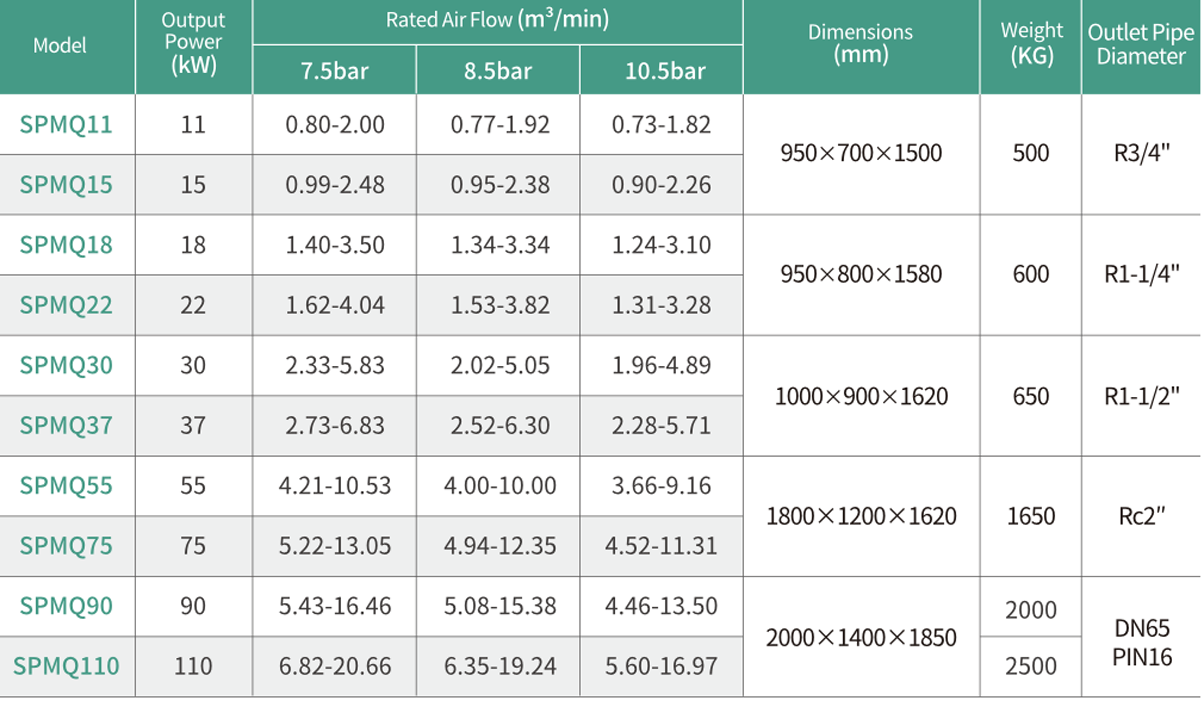Viewport: 1204px width, 702px height.
Task: Click the 950×700×1500 dimensions cell
Action: [x=861, y=154]
